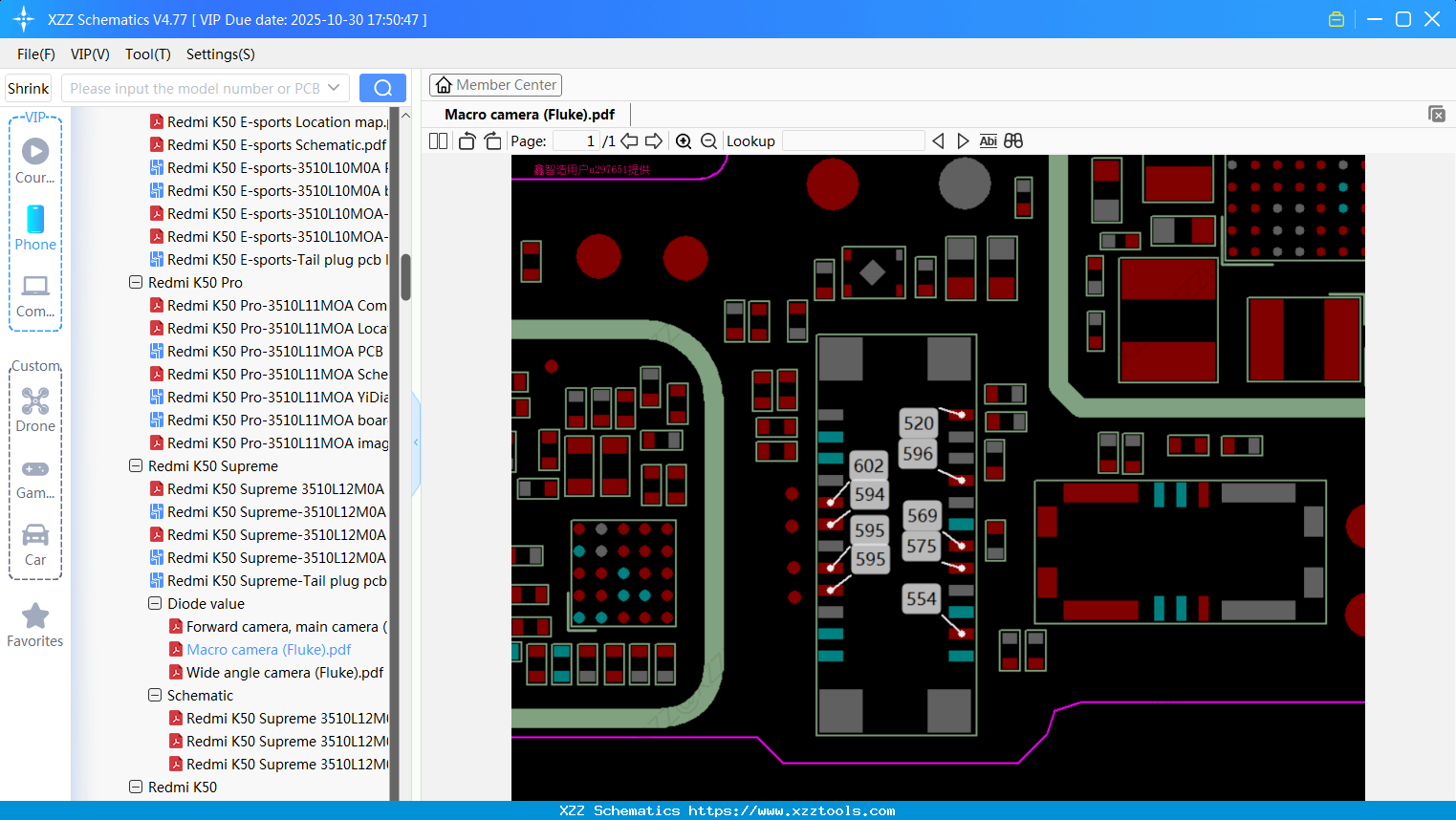Collapse the left file panel with the Shrink button
1456x820 pixels.
28,89
